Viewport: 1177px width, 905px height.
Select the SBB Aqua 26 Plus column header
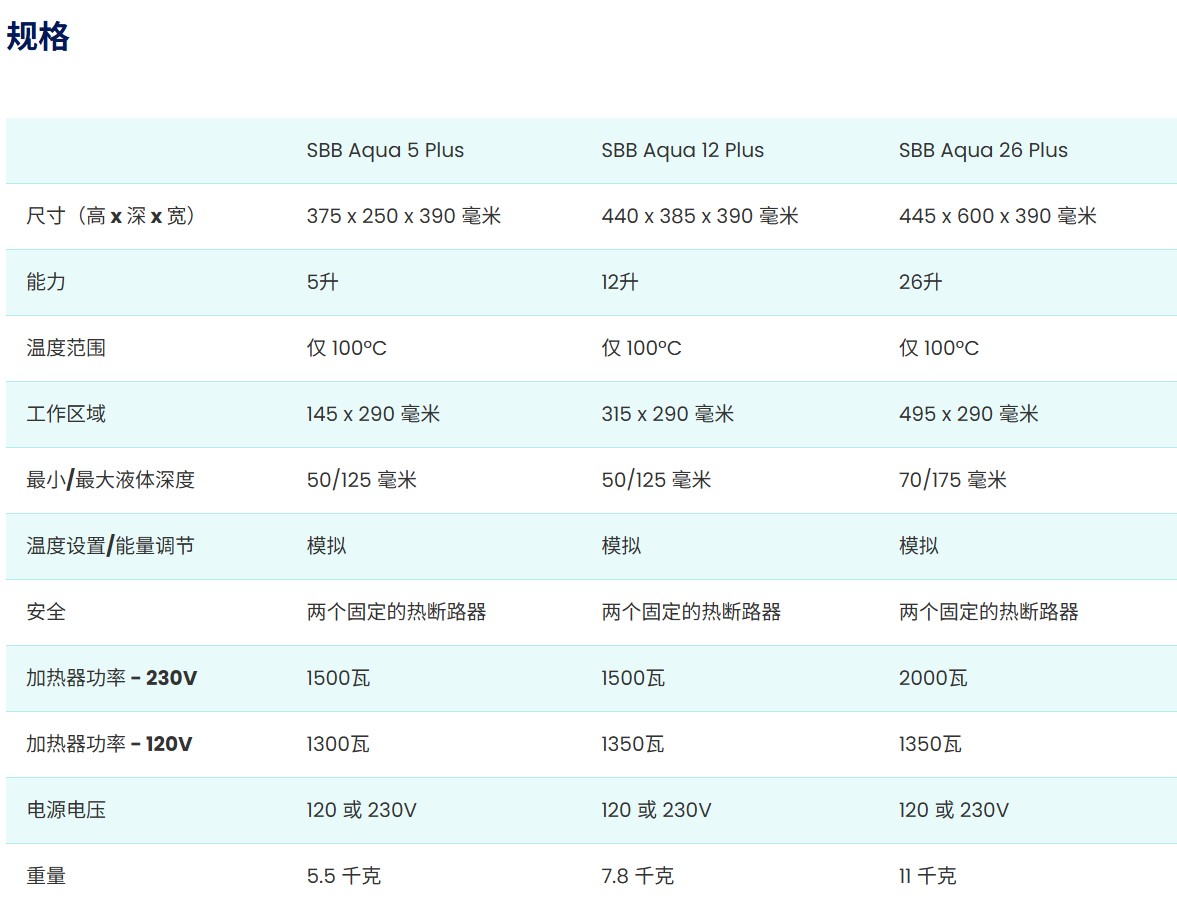983,150
